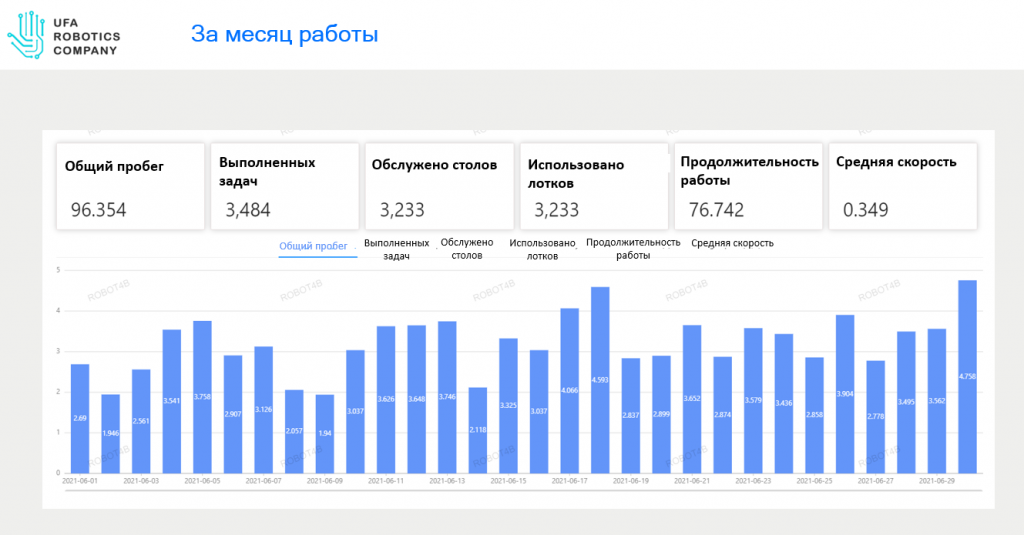
Task: Select the tallest bar showing 4.758
Action: pyautogui.click(x=968, y=377)
